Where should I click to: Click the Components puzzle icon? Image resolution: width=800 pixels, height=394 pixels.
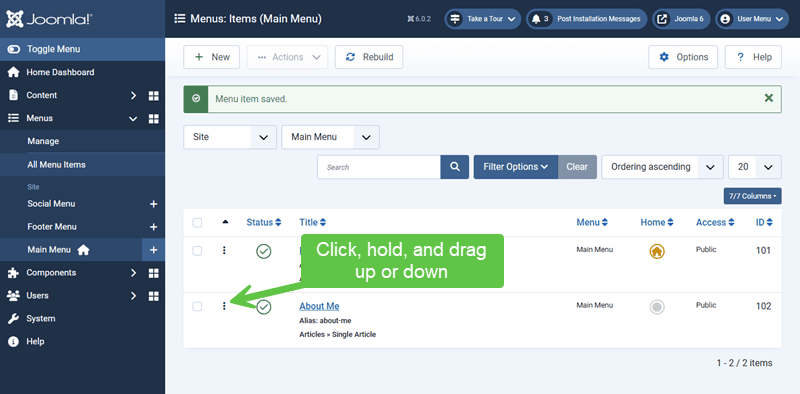point(14,273)
